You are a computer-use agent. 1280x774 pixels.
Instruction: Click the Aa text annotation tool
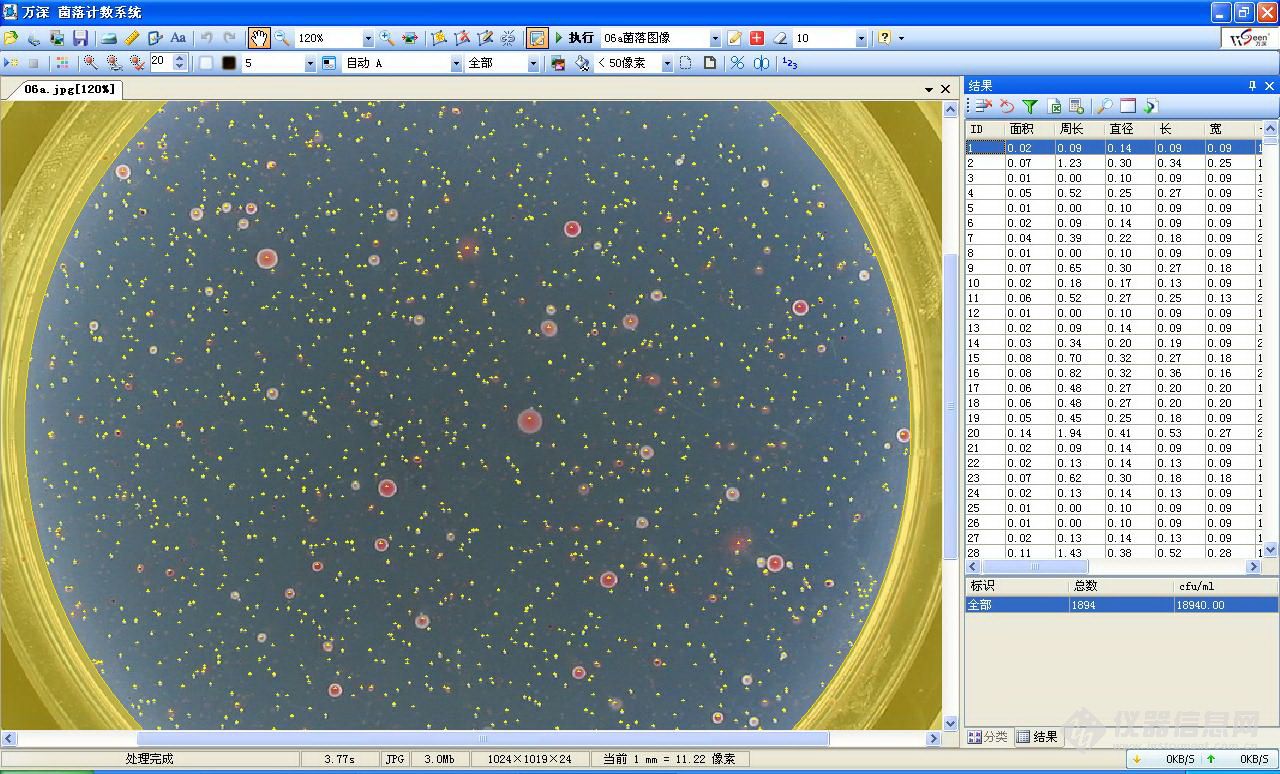pos(178,38)
